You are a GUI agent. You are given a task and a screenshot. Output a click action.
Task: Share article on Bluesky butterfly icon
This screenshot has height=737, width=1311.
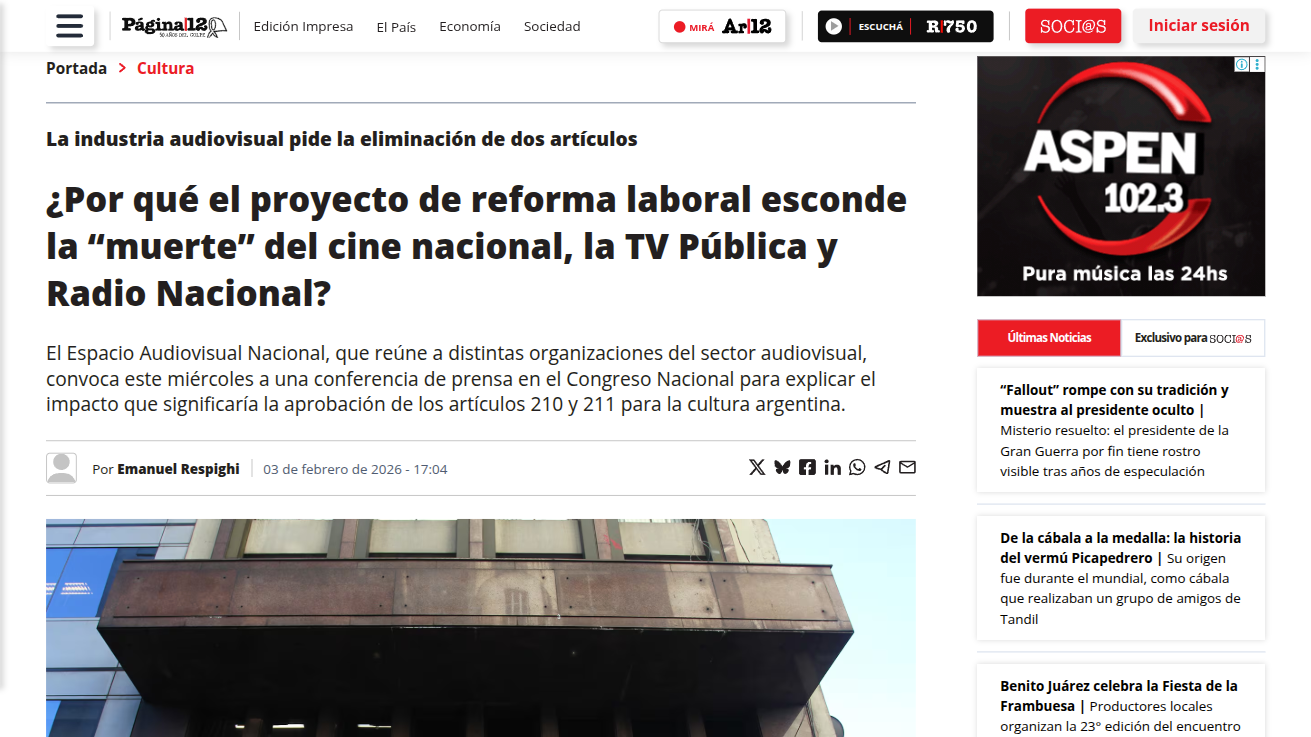pyautogui.click(x=782, y=467)
